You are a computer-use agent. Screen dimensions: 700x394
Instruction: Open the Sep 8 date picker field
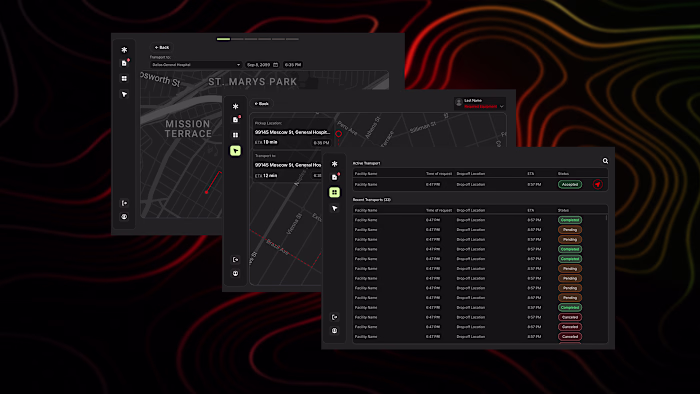tap(262, 65)
